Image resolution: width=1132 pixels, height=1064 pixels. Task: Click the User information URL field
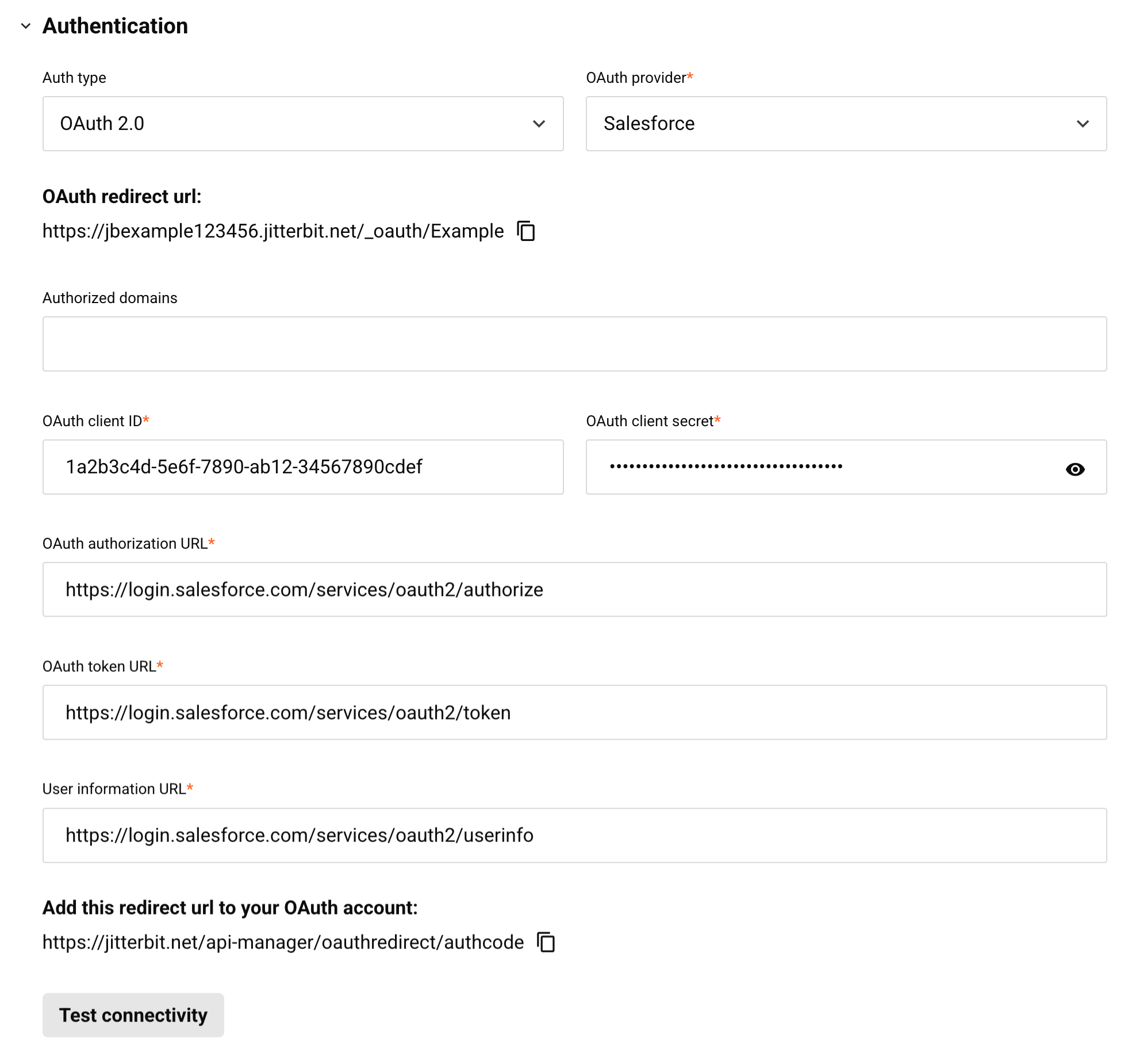click(574, 835)
